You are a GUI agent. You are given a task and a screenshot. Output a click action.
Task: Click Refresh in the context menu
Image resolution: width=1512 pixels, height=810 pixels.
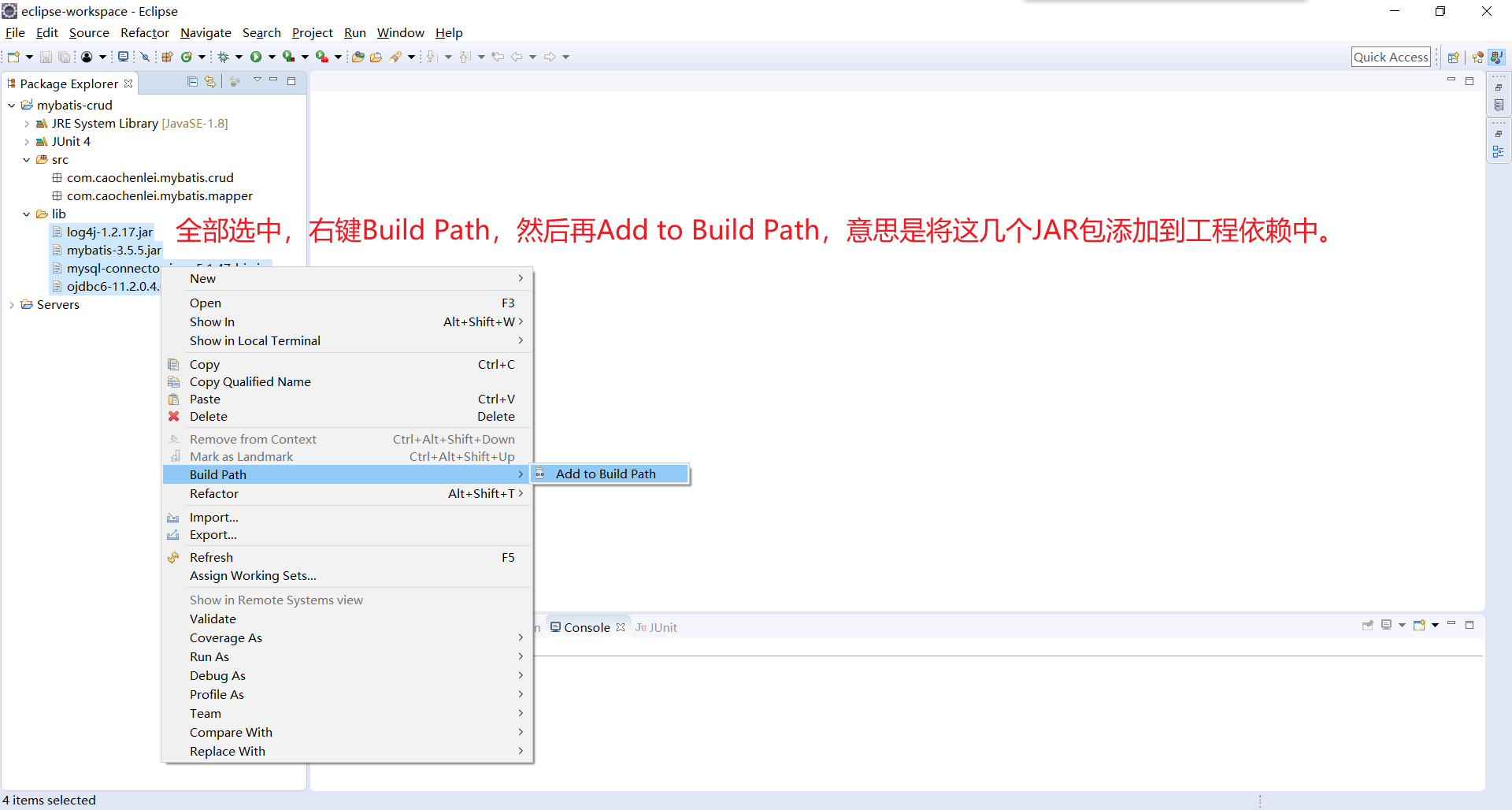[347, 558]
